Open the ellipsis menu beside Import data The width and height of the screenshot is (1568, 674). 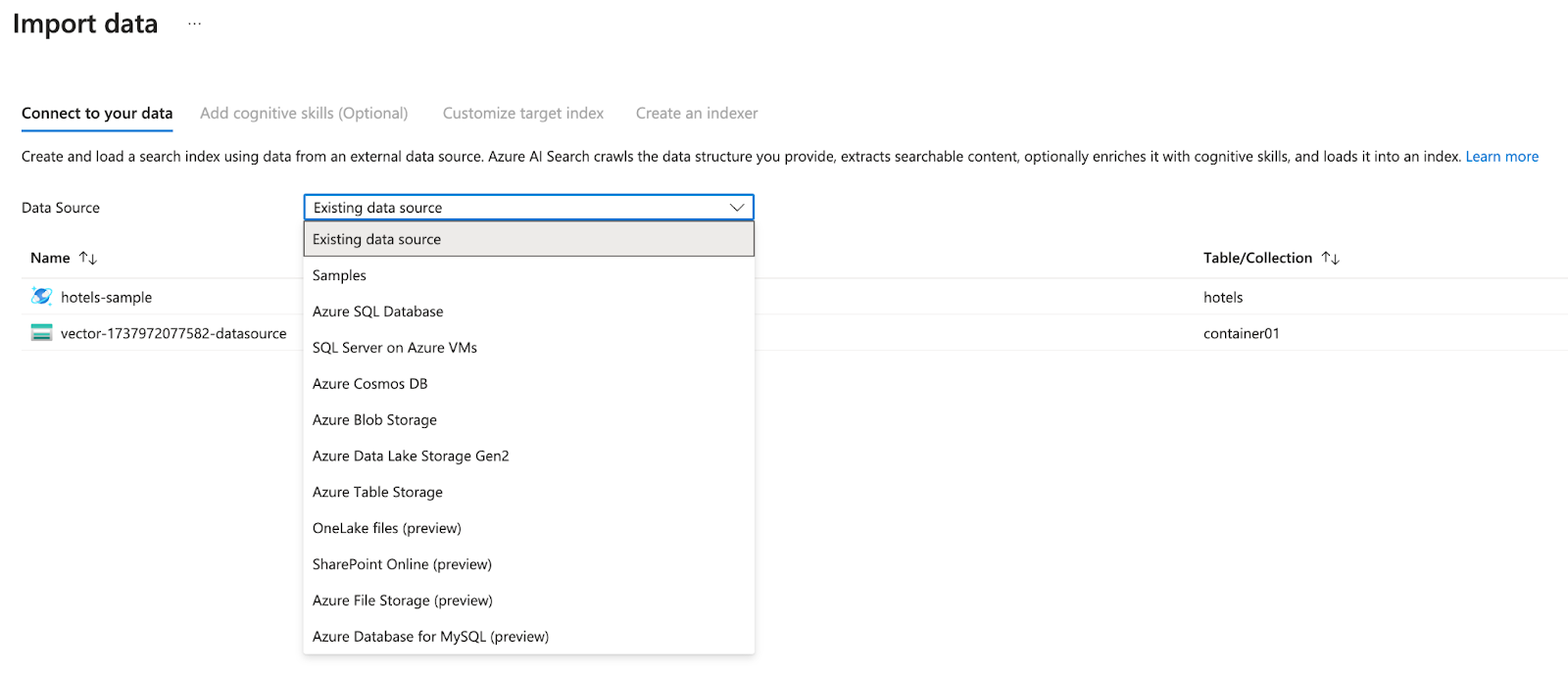pyautogui.click(x=194, y=24)
